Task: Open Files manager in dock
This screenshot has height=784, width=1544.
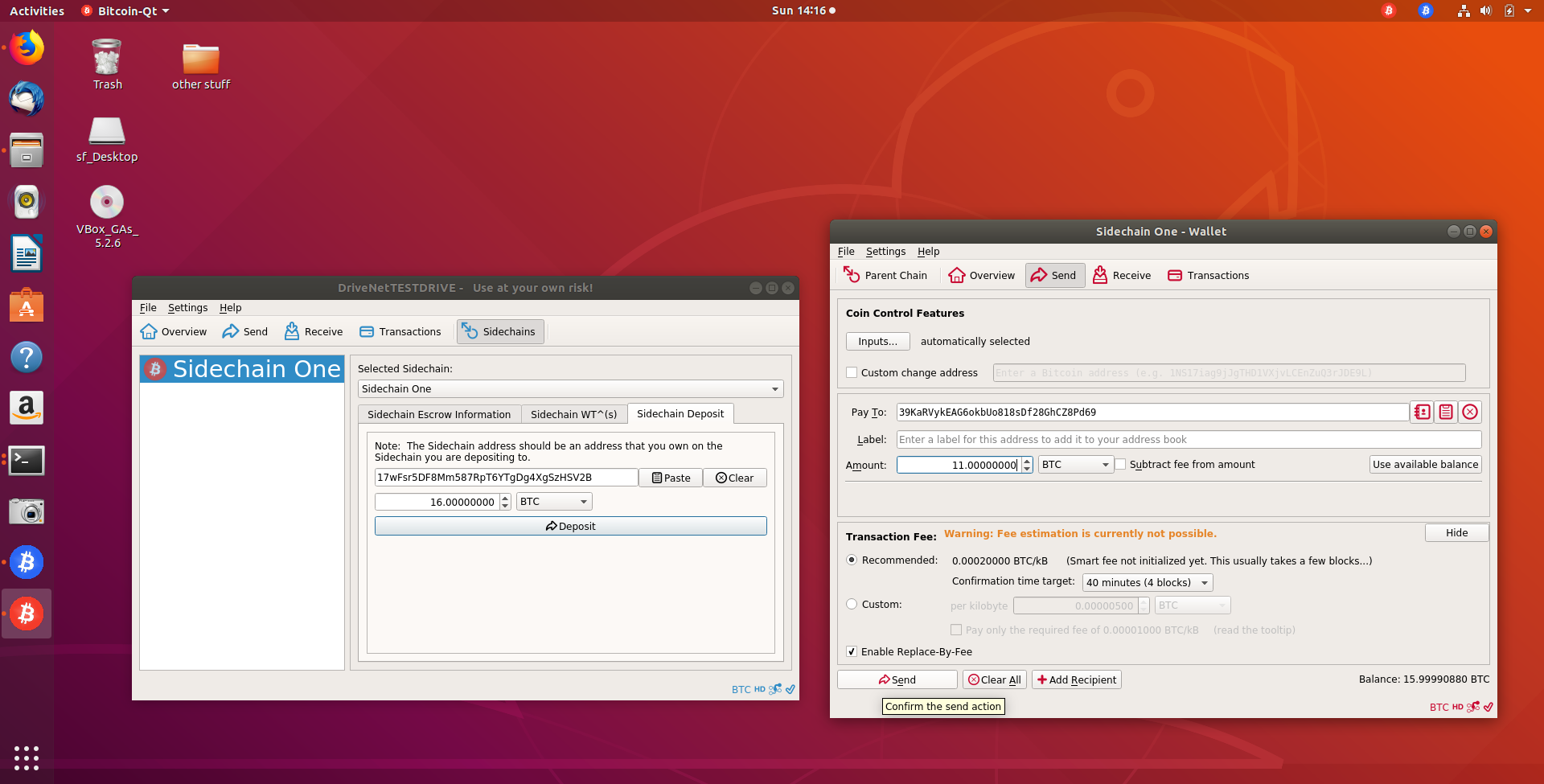Action: 27,150
